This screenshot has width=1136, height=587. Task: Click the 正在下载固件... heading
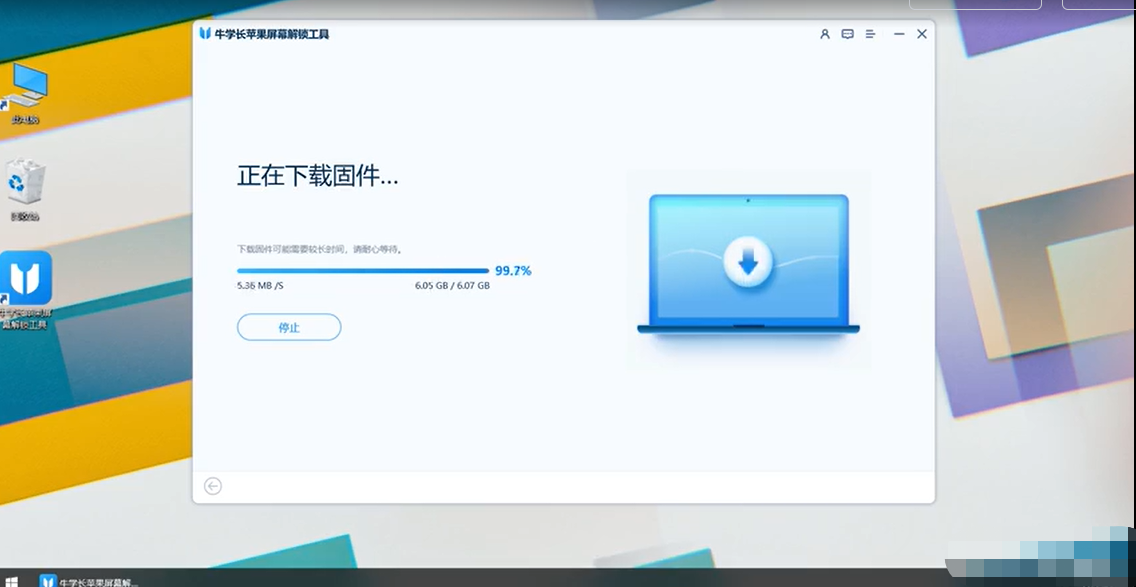click(317, 175)
